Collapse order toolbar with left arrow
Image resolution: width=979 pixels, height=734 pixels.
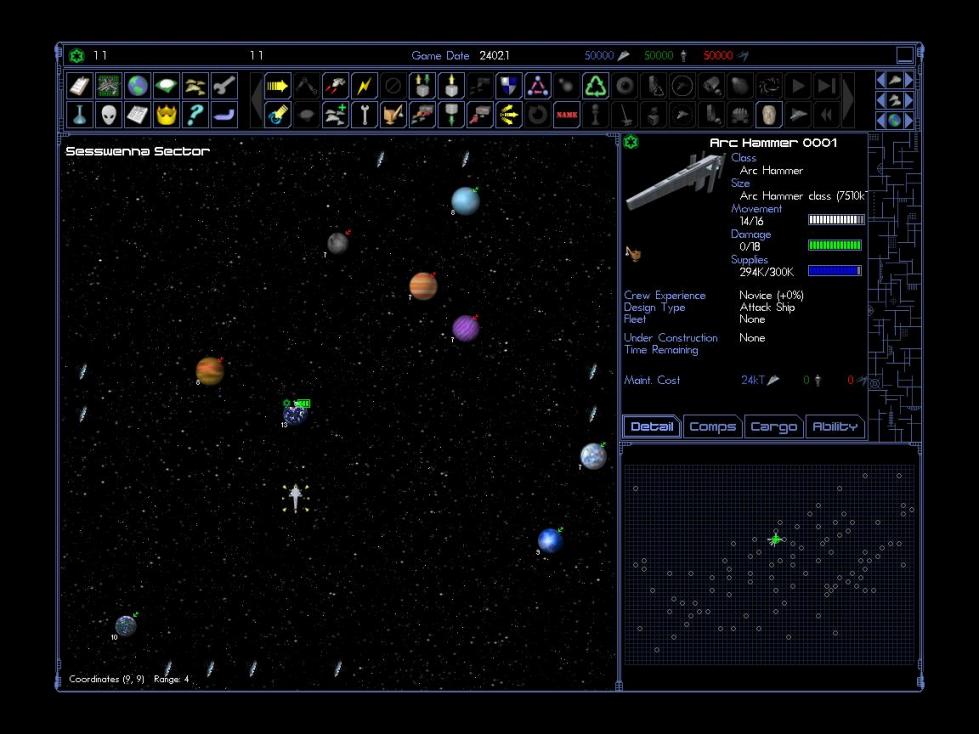click(256, 100)
